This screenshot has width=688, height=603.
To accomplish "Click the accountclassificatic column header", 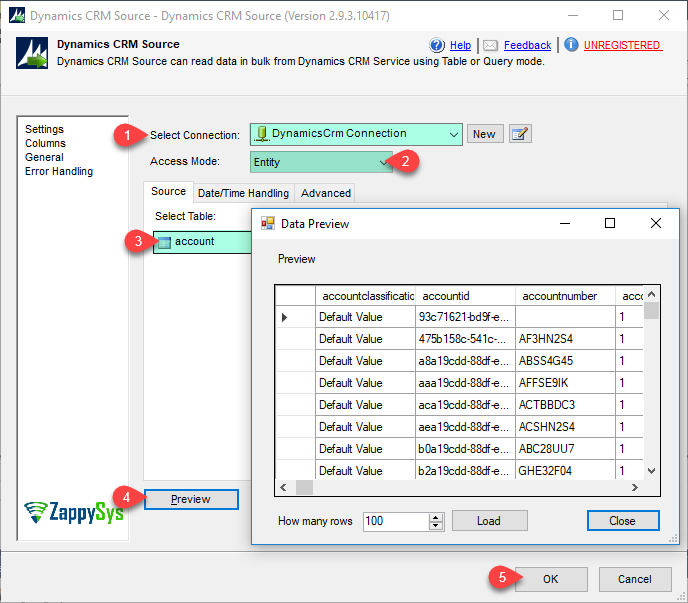I will pos(366,296).
